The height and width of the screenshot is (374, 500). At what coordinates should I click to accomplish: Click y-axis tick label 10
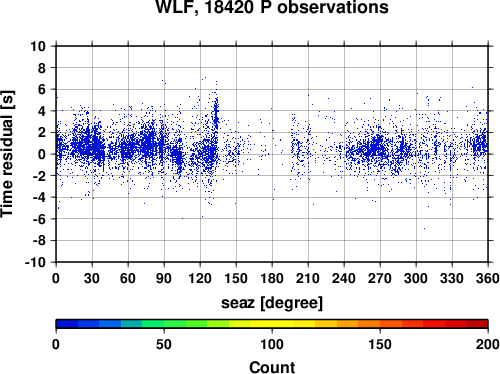click(x=38, y=46)
